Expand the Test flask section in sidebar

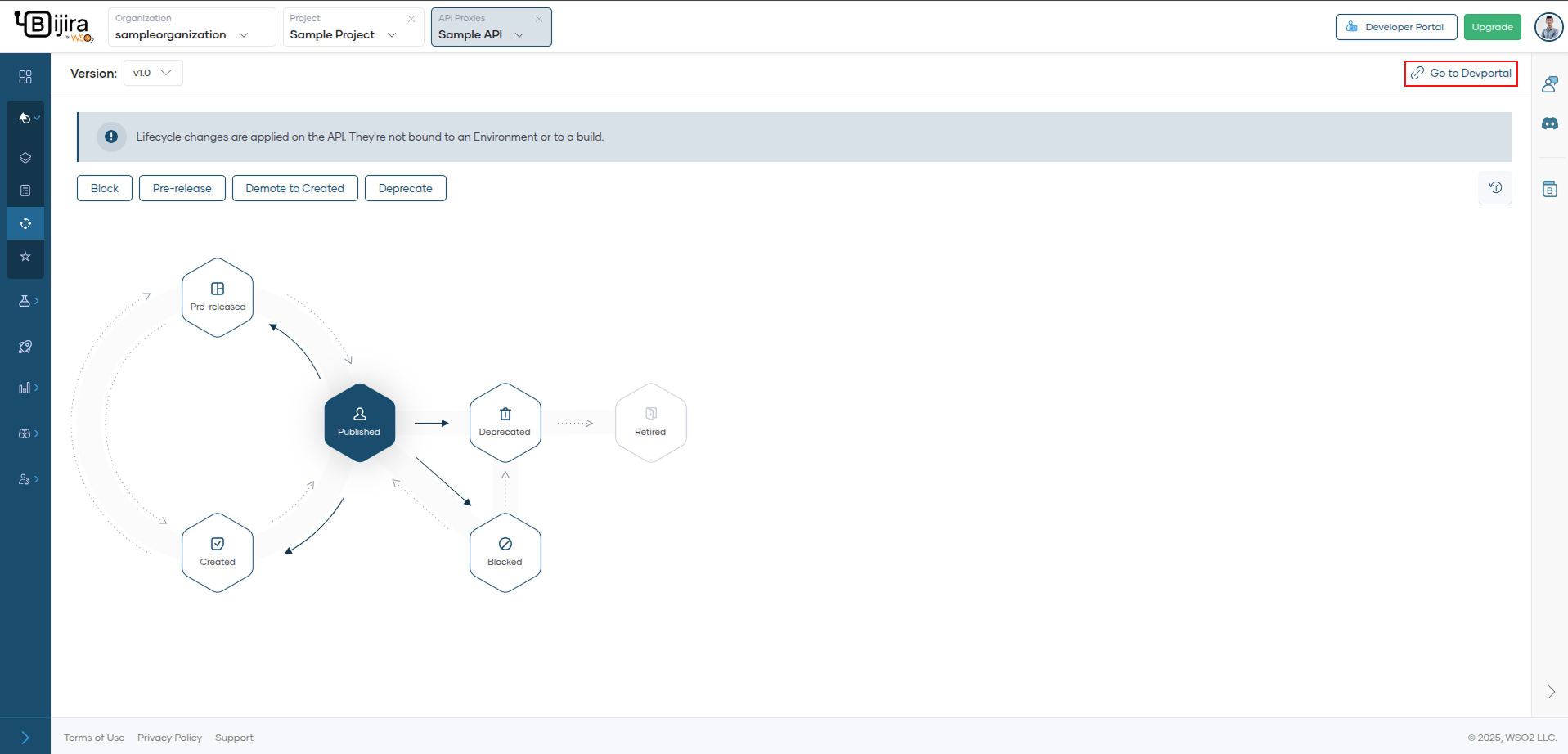coord(25,300)
